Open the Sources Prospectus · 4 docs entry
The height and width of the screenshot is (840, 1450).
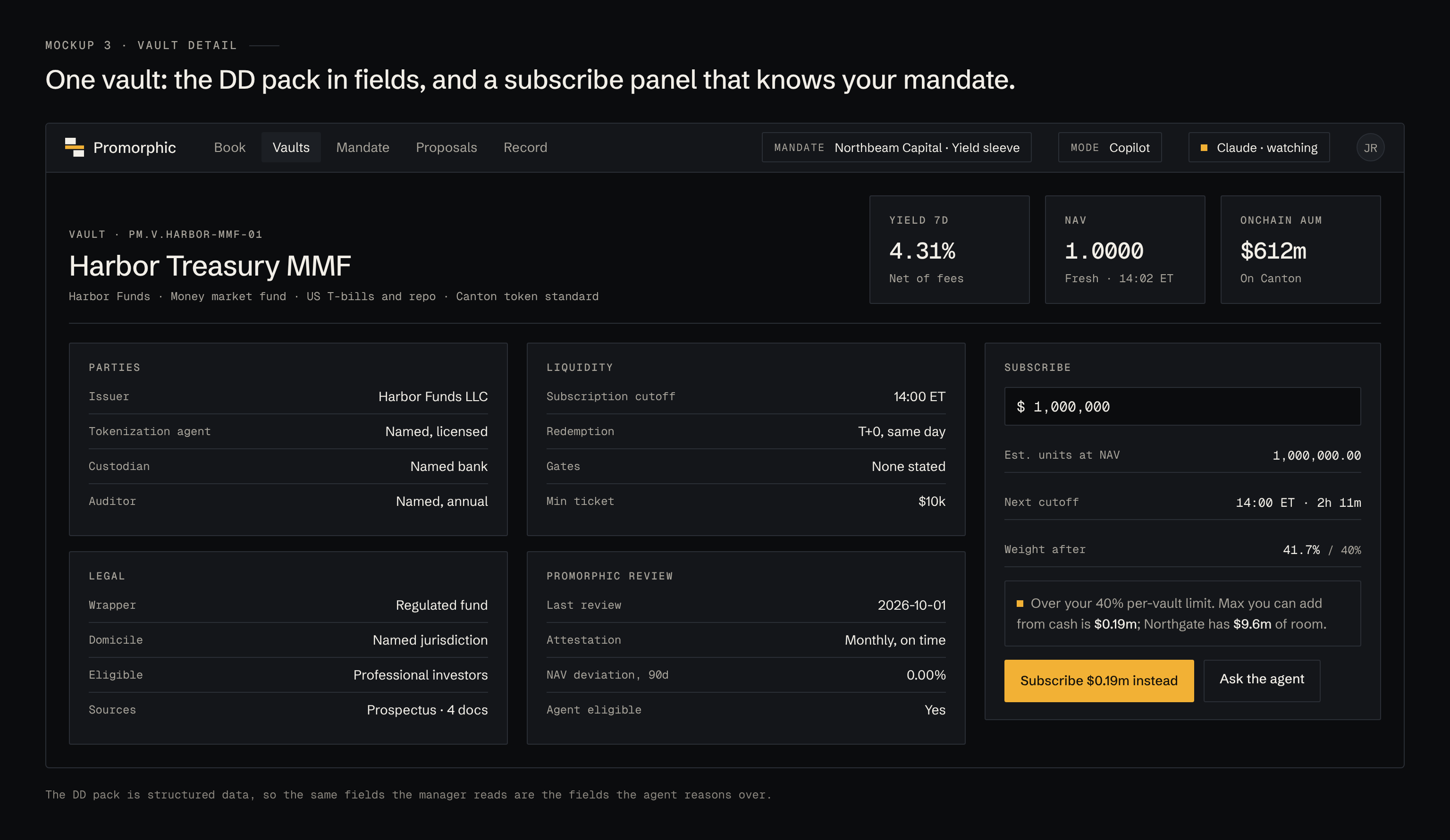coord(427,710)
